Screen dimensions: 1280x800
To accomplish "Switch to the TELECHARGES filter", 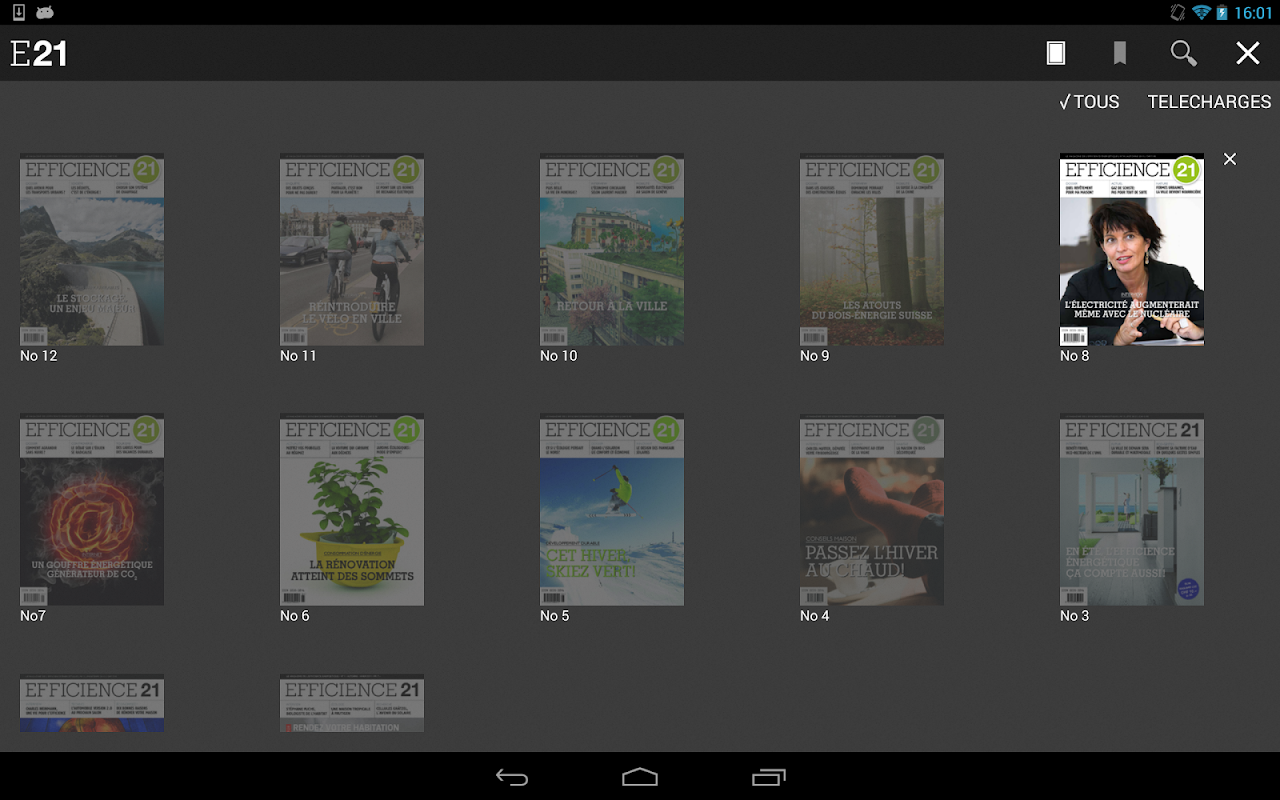I will [1209, 102].
